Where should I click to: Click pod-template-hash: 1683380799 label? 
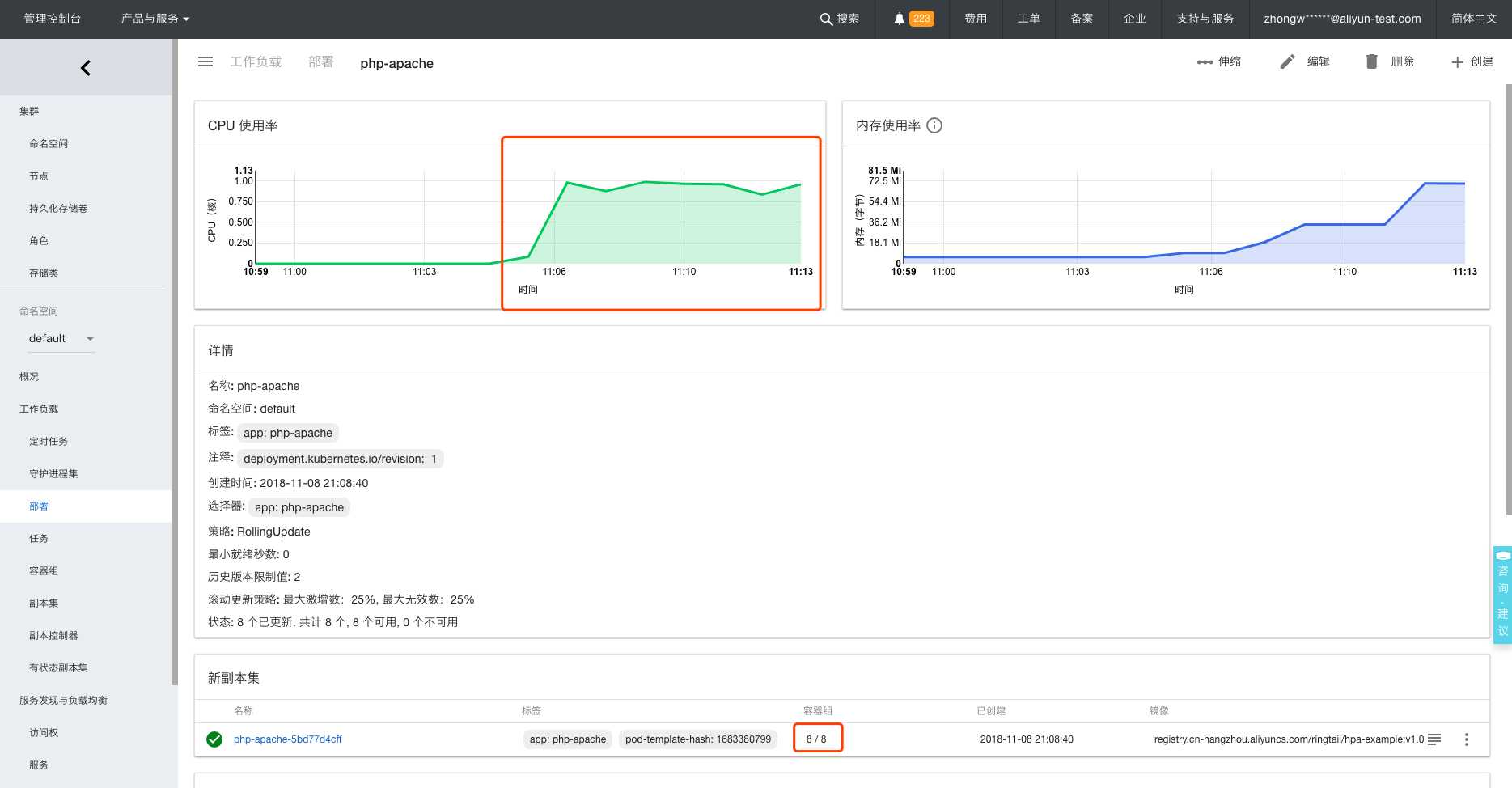click(698, 739)
